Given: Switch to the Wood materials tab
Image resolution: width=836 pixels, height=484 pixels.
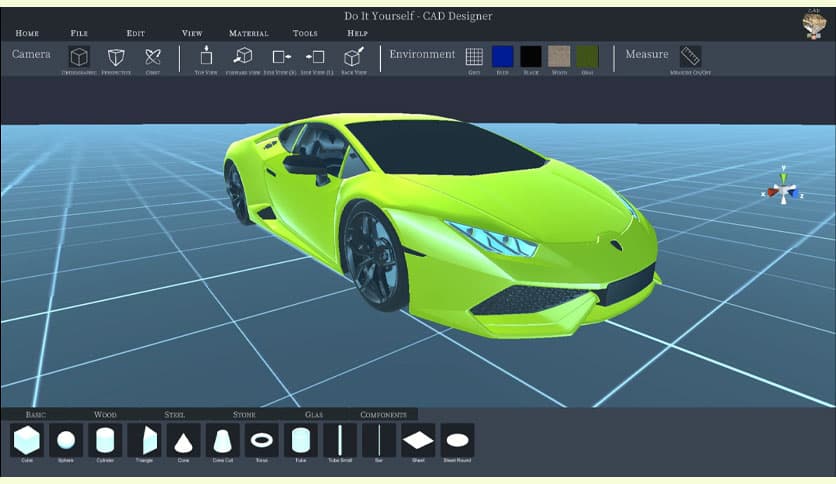Looking at the screenshot, I should 105,414.
